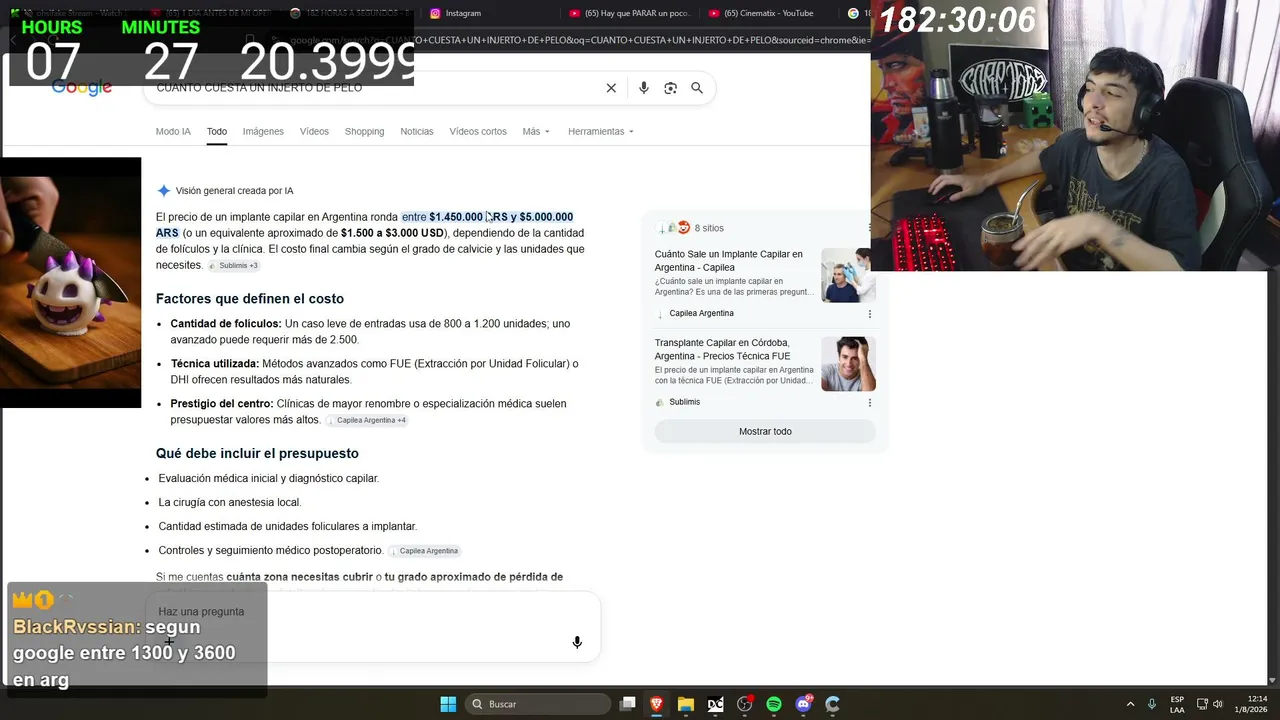Expand the Capilea Argentina +4 sources chip

click(x=367, y=421)
